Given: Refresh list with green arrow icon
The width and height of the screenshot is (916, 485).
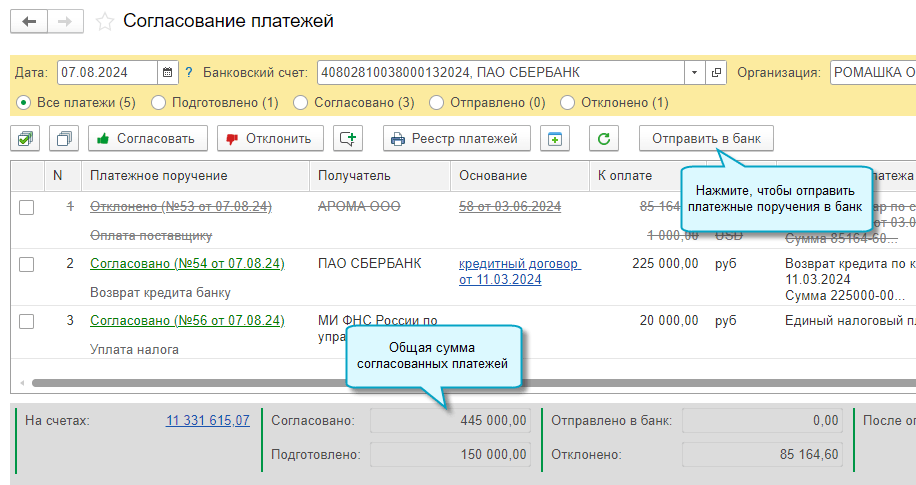Looking at the screenshot, I should 604,138.
